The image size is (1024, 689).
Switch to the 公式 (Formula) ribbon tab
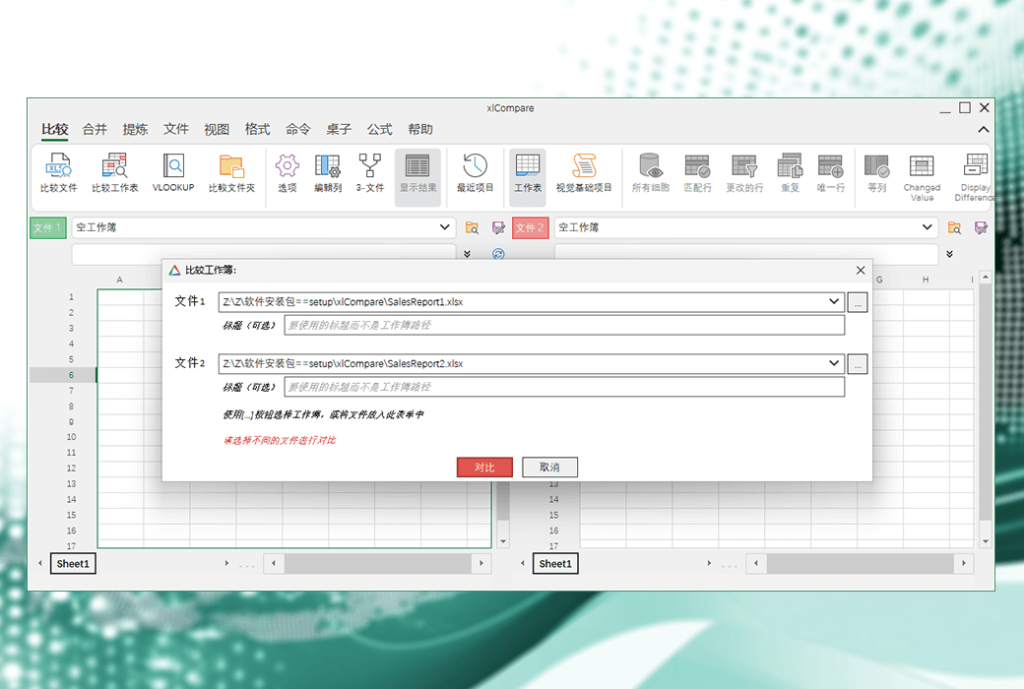tap(379, 129)
